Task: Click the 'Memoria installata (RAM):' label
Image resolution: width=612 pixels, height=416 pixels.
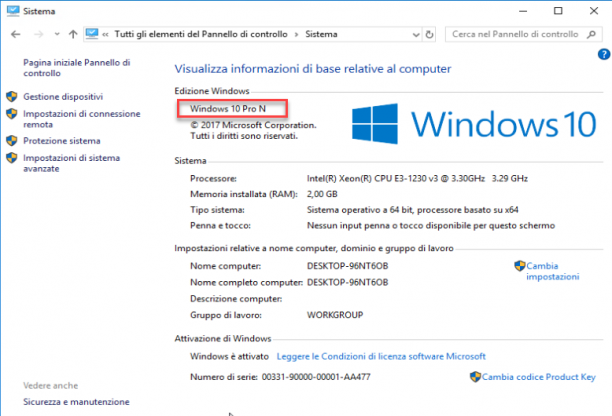Action: tap(244, 194)
